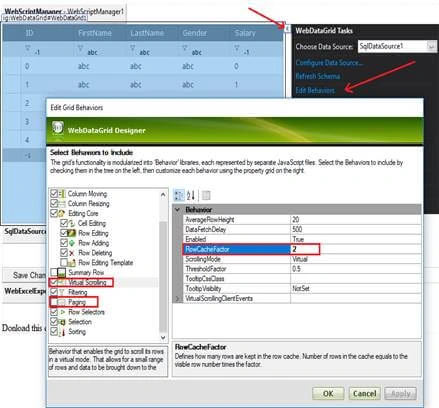Click the OK button
The image size is (439, 408).
click(x=328, y=394)
